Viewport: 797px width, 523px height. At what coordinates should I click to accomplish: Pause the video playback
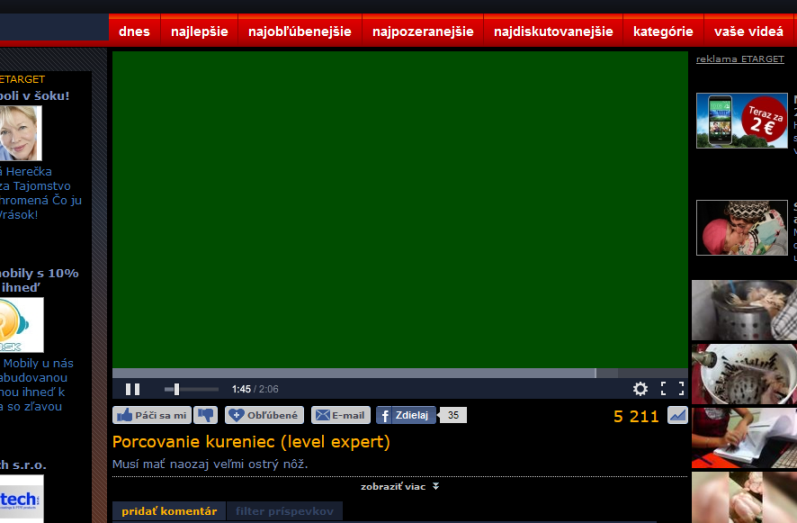coord(132,389)
